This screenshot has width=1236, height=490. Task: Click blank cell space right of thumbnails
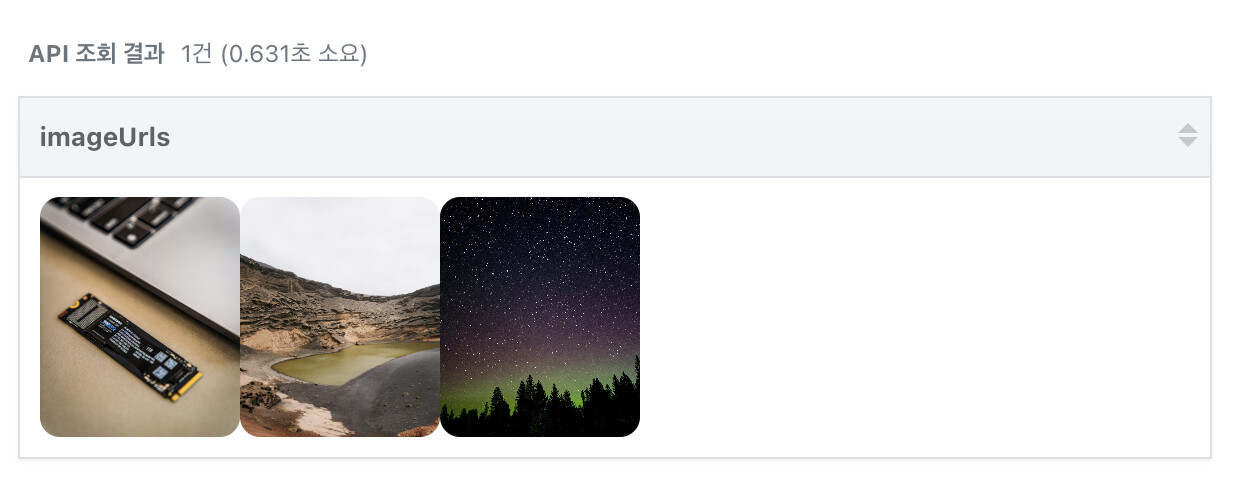point(920,317)
